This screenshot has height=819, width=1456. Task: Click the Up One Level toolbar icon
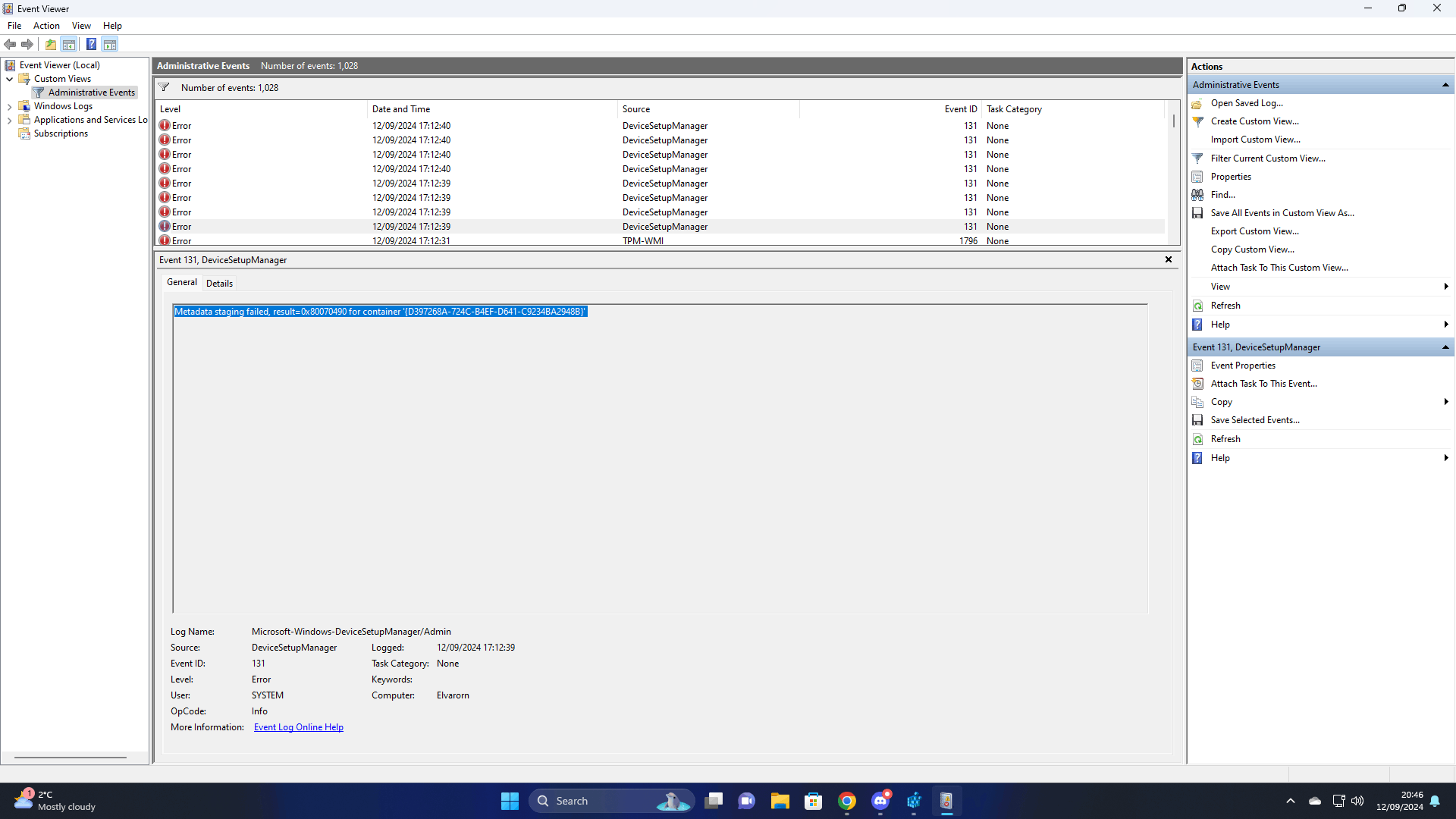coord(51,44)
